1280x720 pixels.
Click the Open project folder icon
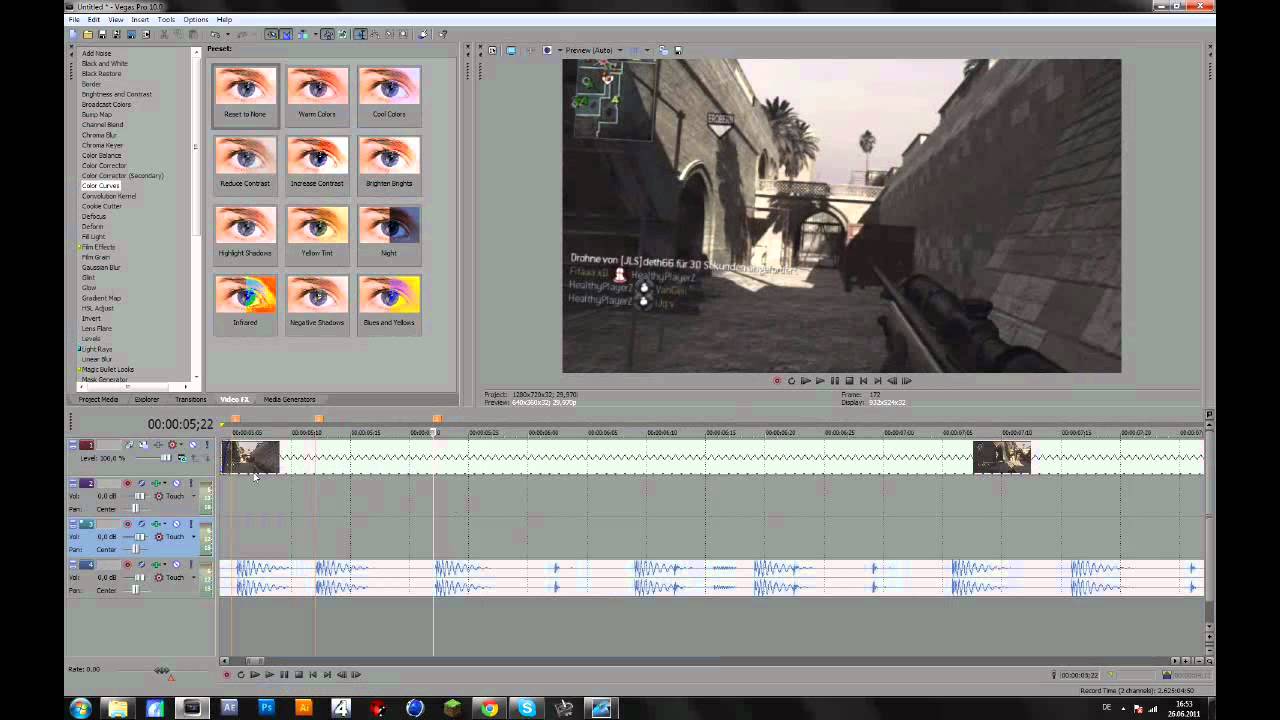tap(88, 34)
